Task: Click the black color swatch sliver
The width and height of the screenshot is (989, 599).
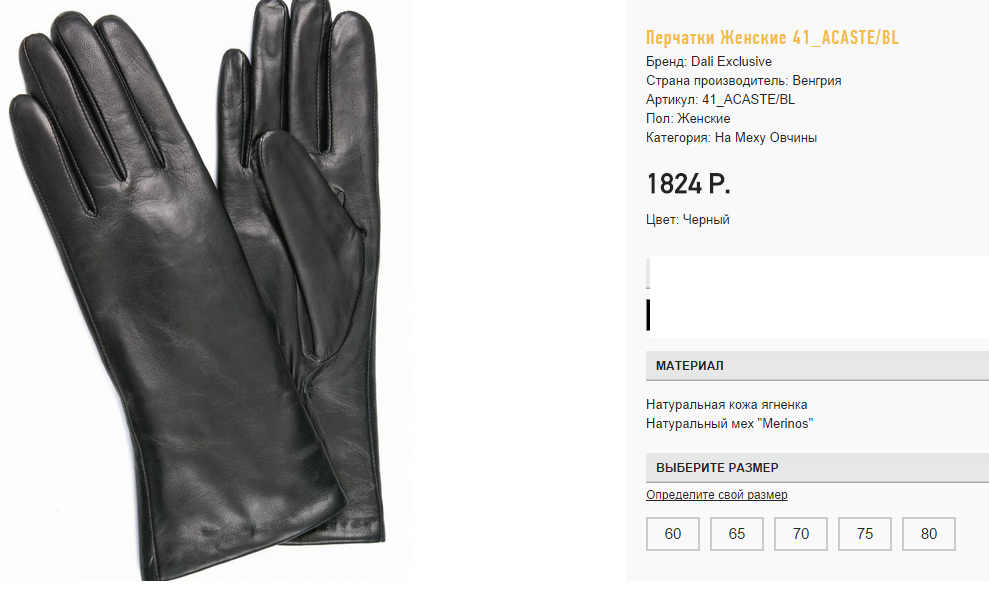Action: click(x=648, y=315)
